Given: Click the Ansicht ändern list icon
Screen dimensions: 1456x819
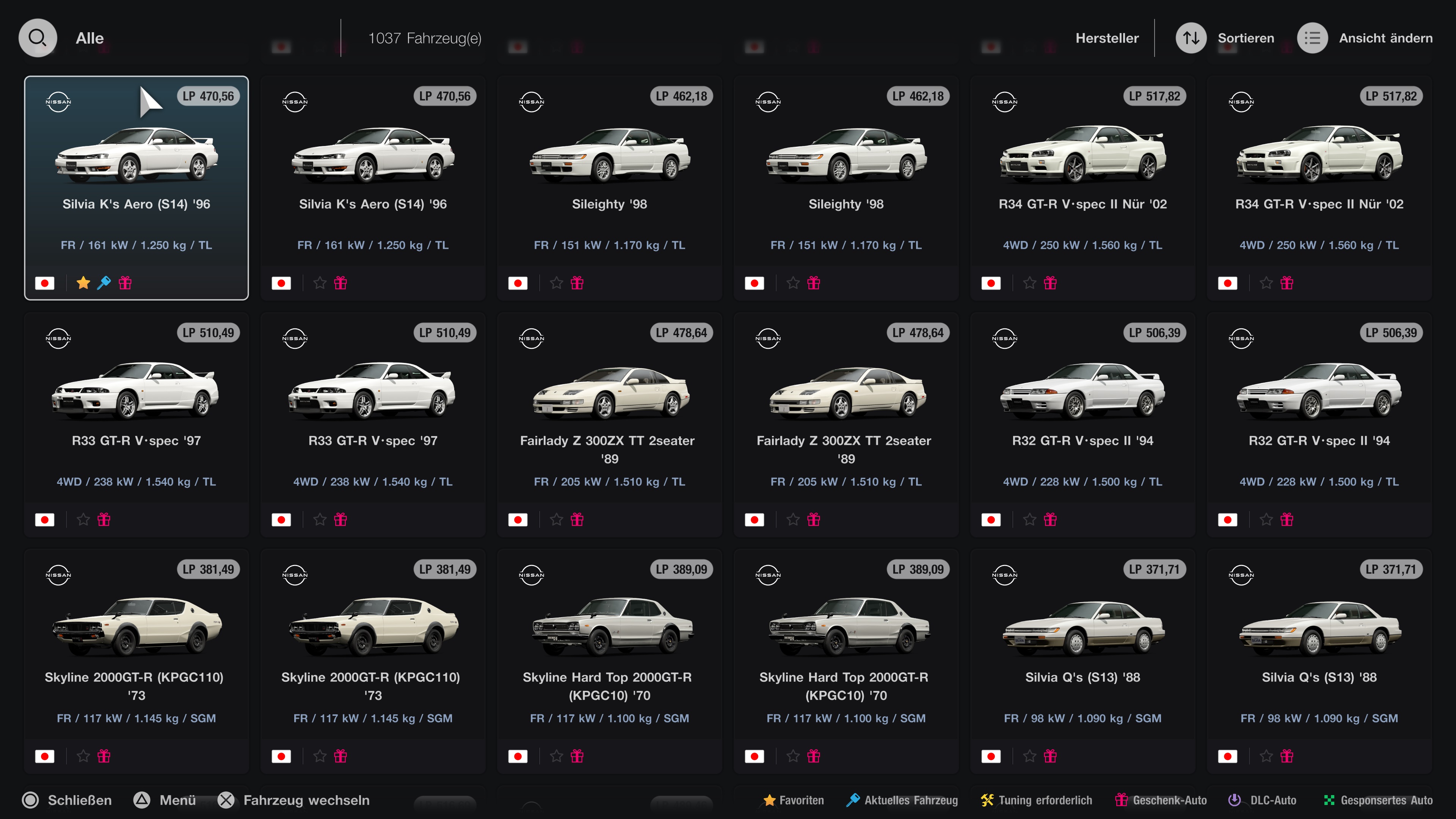Looking at the screenshot, I should point(1312,38).
